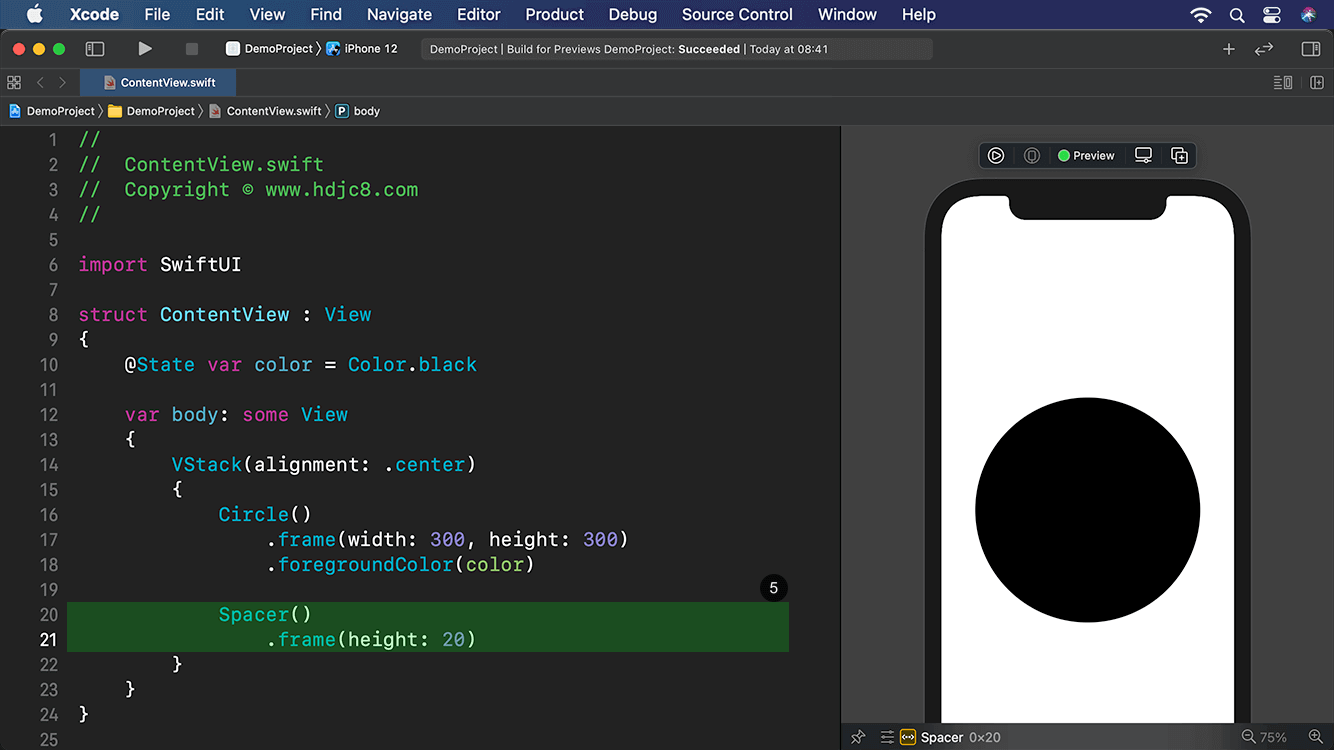1334x750 pixels.
Task: Open preview device display settings
Action: [x=1143, y=155]
